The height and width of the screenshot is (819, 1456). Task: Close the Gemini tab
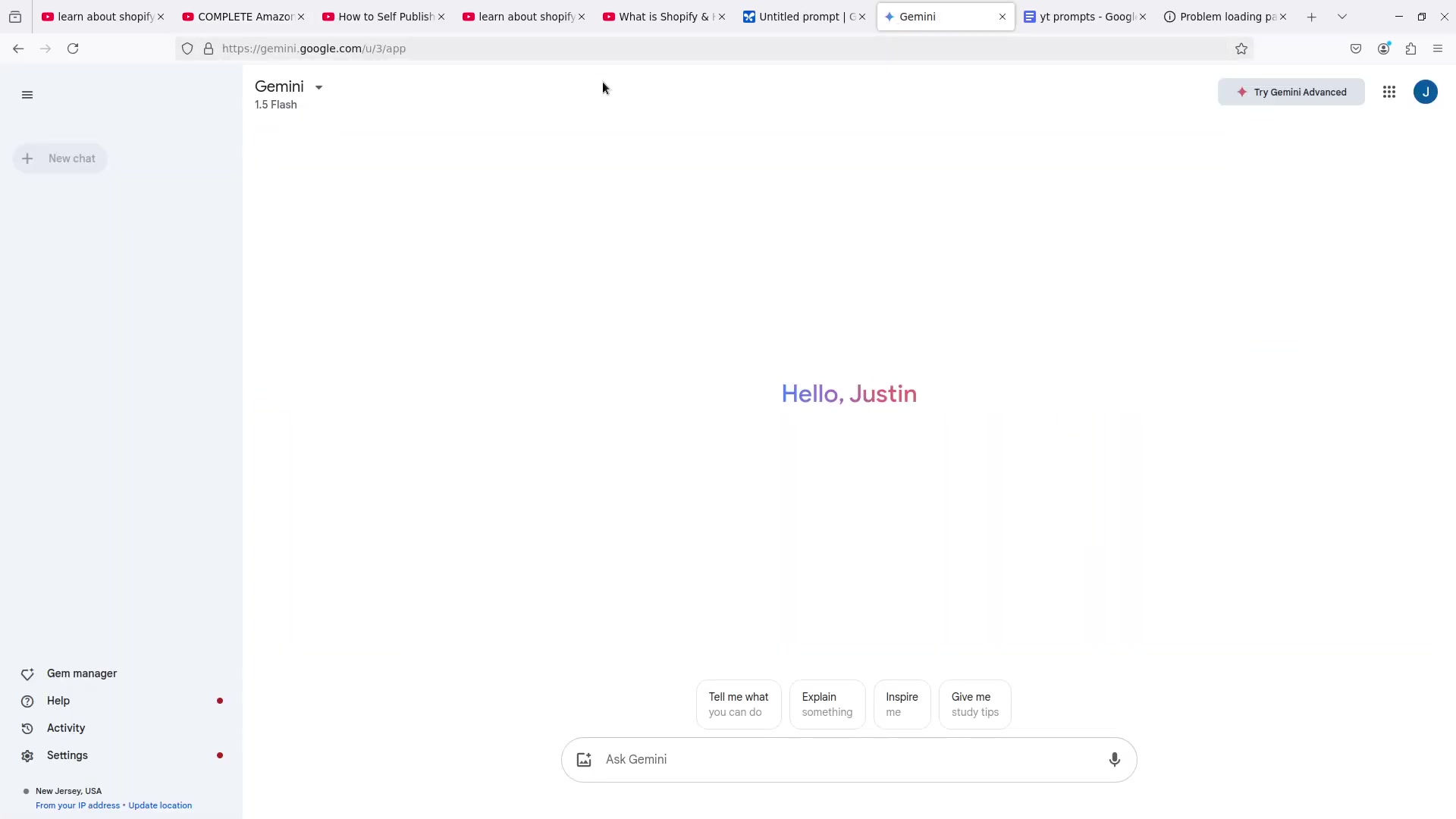pyautogui.click(x=1002, y=17)
